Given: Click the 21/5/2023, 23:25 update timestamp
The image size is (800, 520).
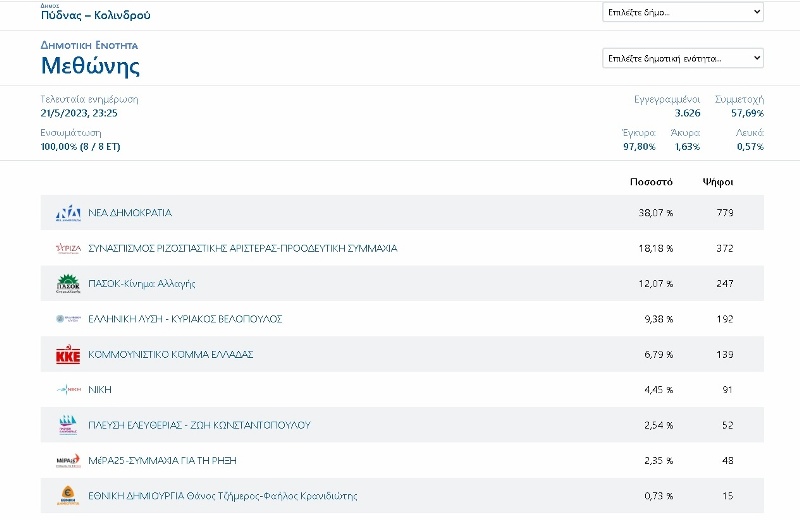Looking at the screenshot, I should click(x=79, y=113).
